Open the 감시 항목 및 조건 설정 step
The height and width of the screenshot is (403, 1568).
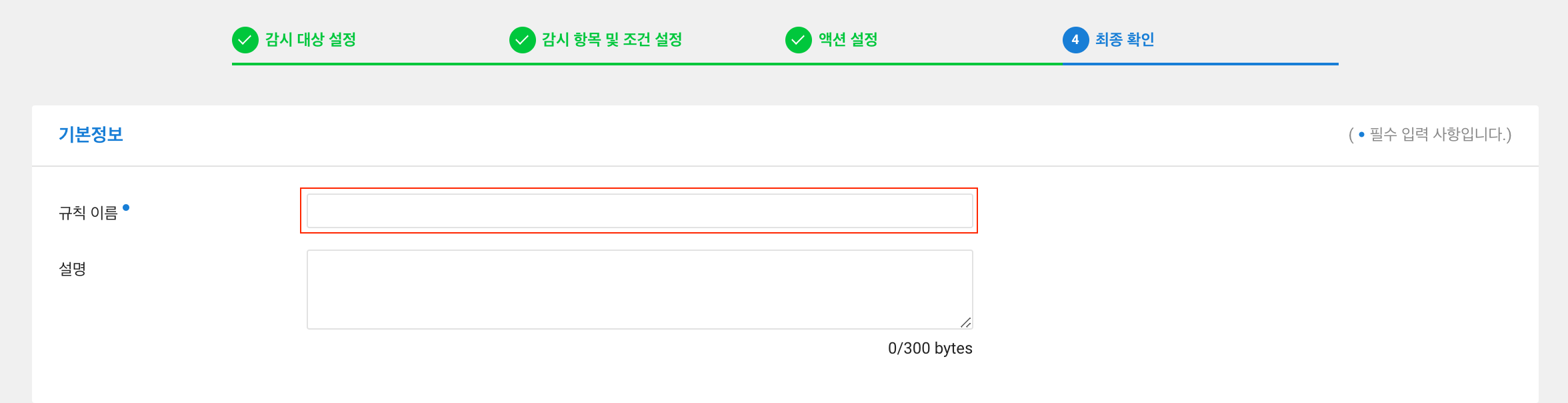pos(611,40)
